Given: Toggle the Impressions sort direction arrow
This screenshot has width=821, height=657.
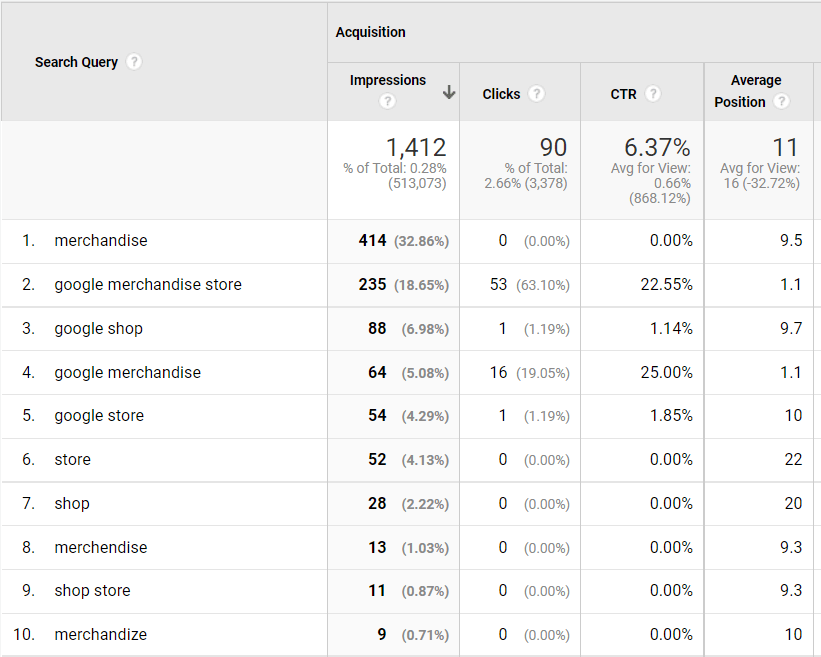Looking at the screenshot, I should [x=449, y=91].
